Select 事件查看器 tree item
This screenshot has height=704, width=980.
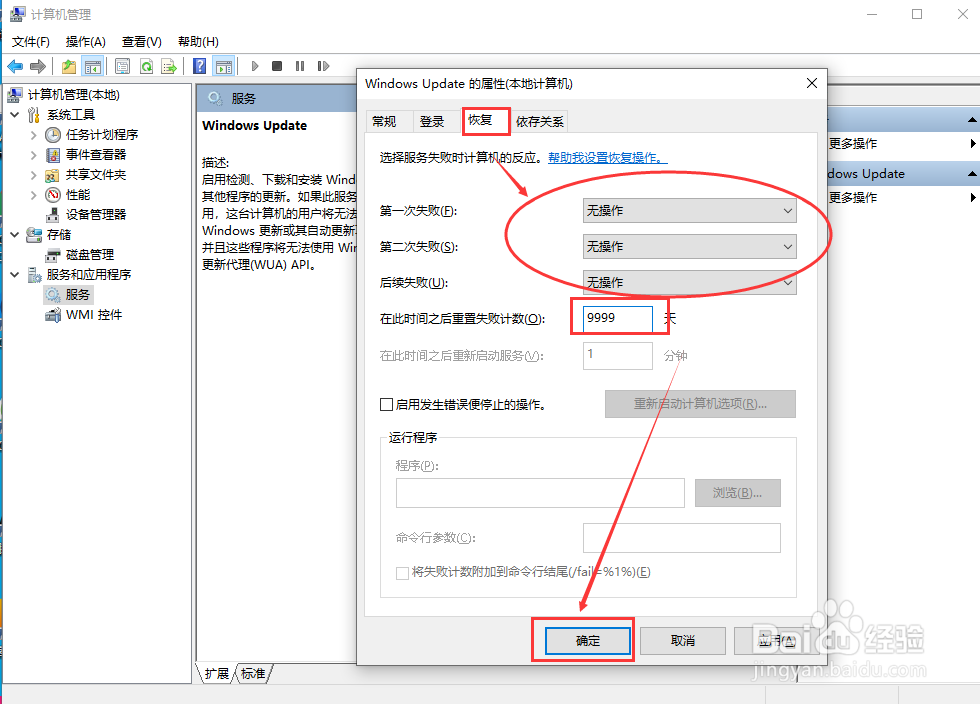[96, 154]
